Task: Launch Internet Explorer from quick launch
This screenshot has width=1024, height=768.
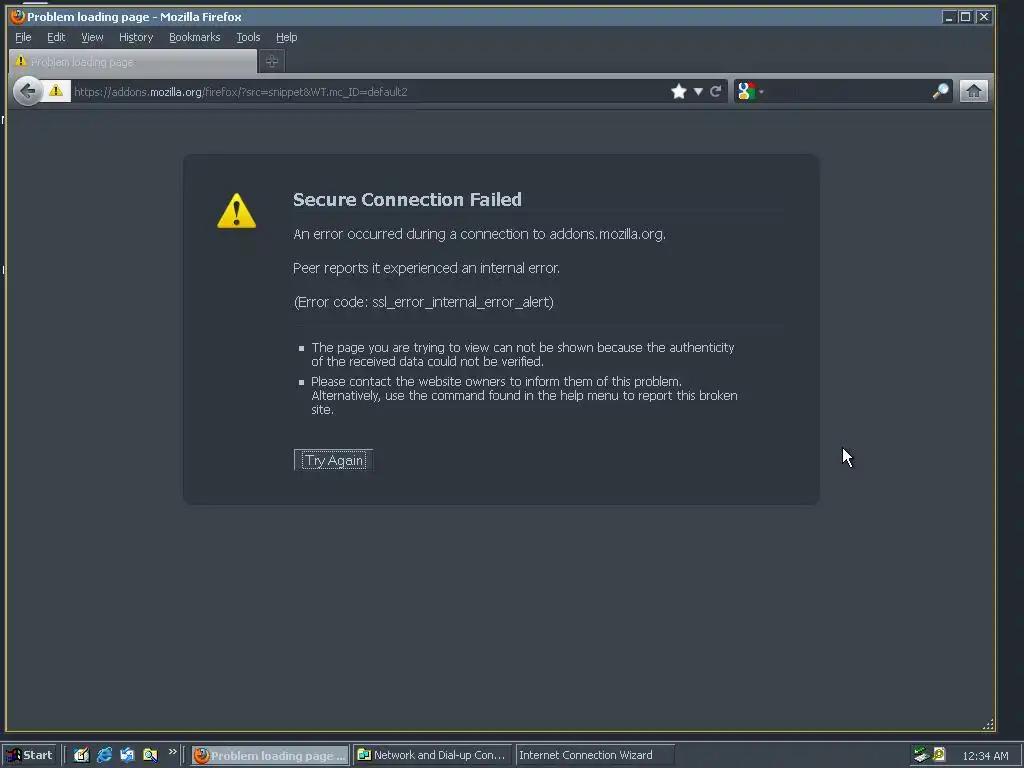Action: pos(104,755)
